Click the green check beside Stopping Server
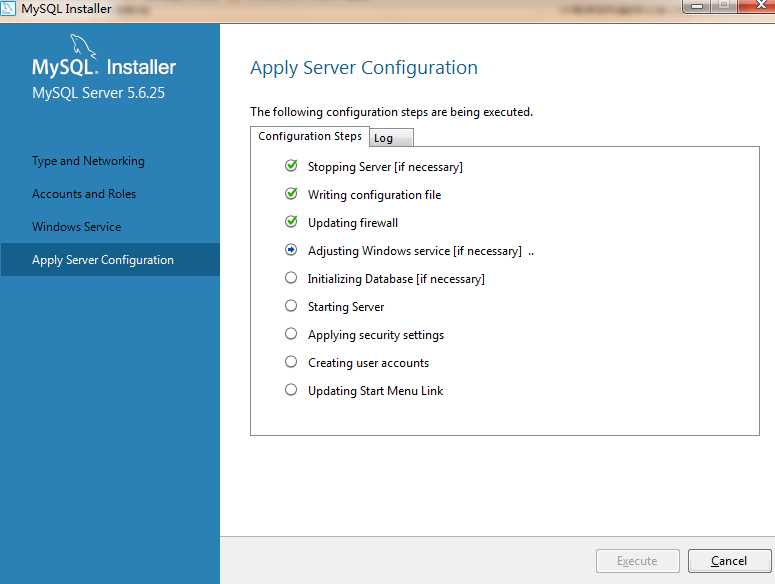The image size is (775, 584). [291, 166]
